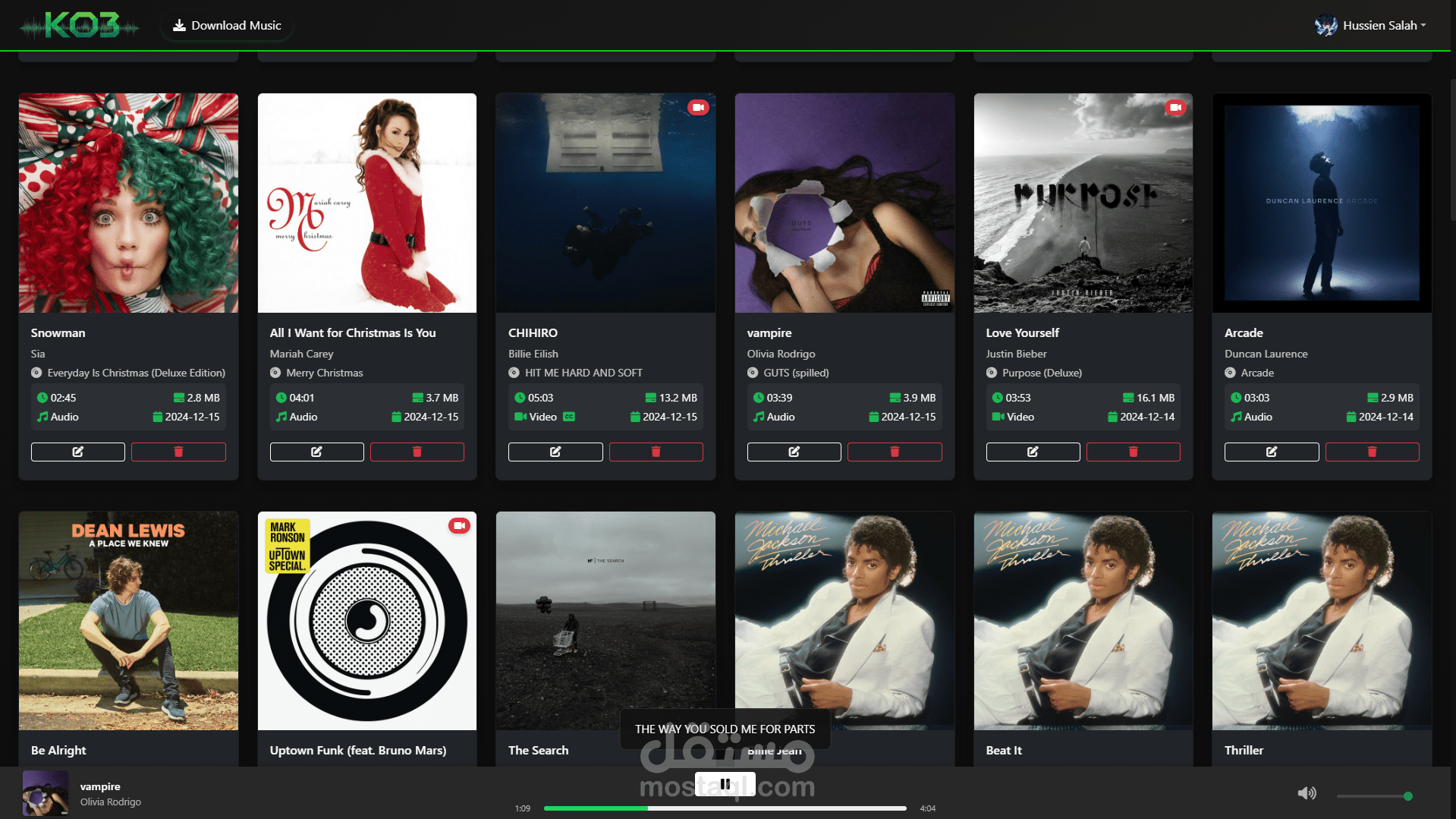Click the video badge on Love Yourself cover
This screenshot has height=819, width=1456.
point(1175,108)
